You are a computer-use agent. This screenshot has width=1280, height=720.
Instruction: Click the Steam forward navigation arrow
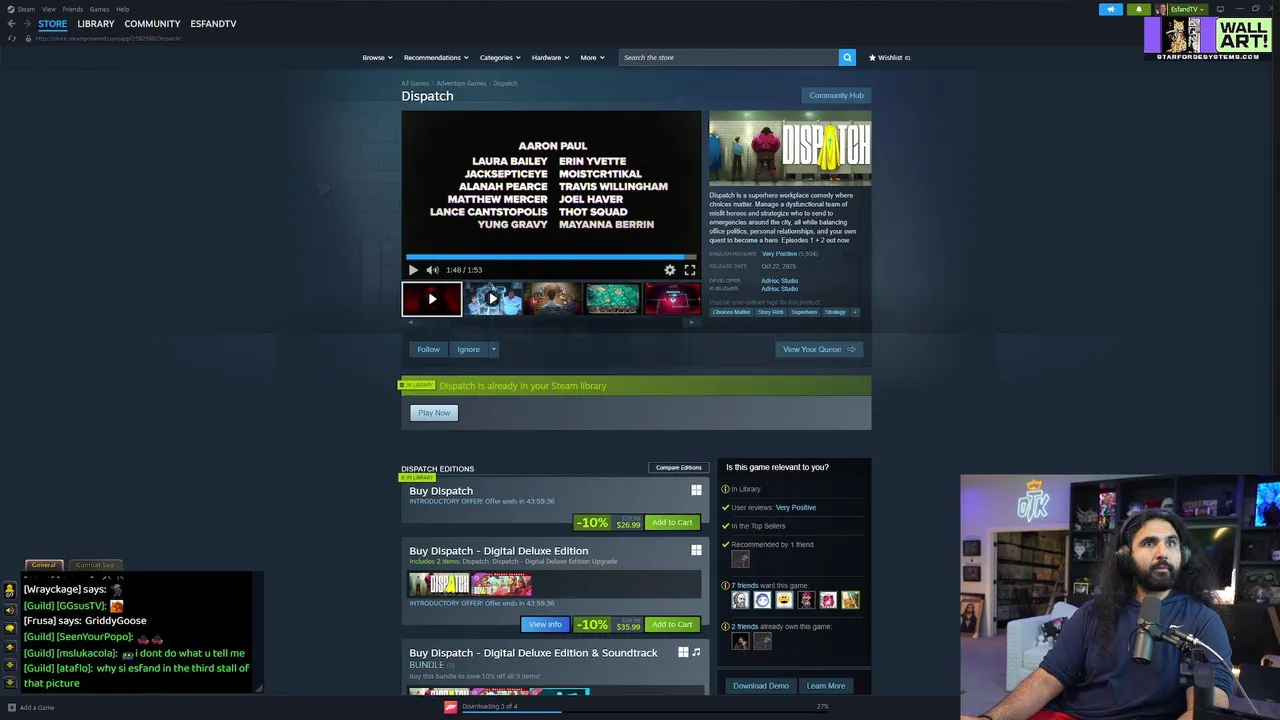tap(26, 23)
